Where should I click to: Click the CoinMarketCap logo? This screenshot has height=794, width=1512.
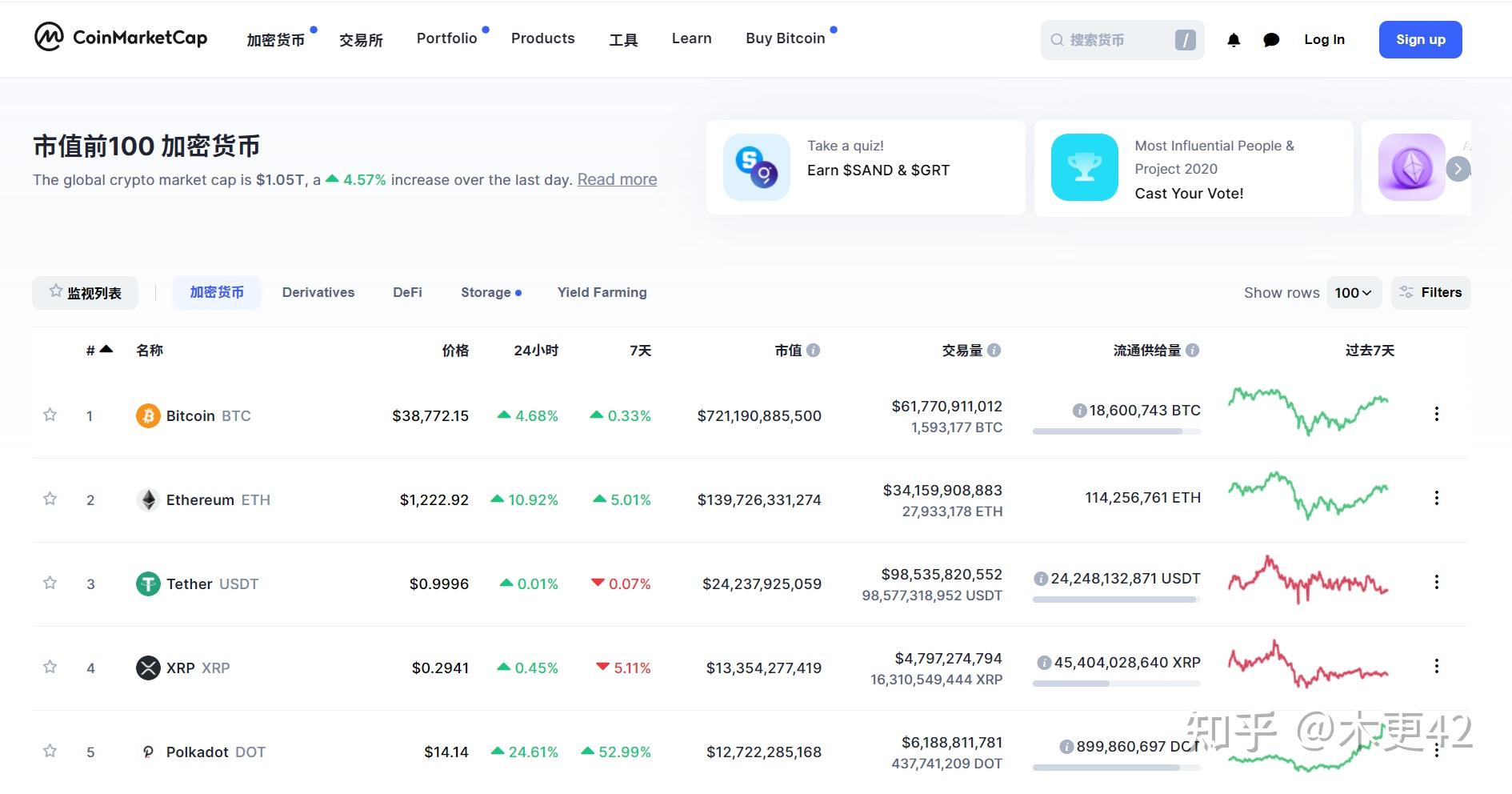[121, 37]
